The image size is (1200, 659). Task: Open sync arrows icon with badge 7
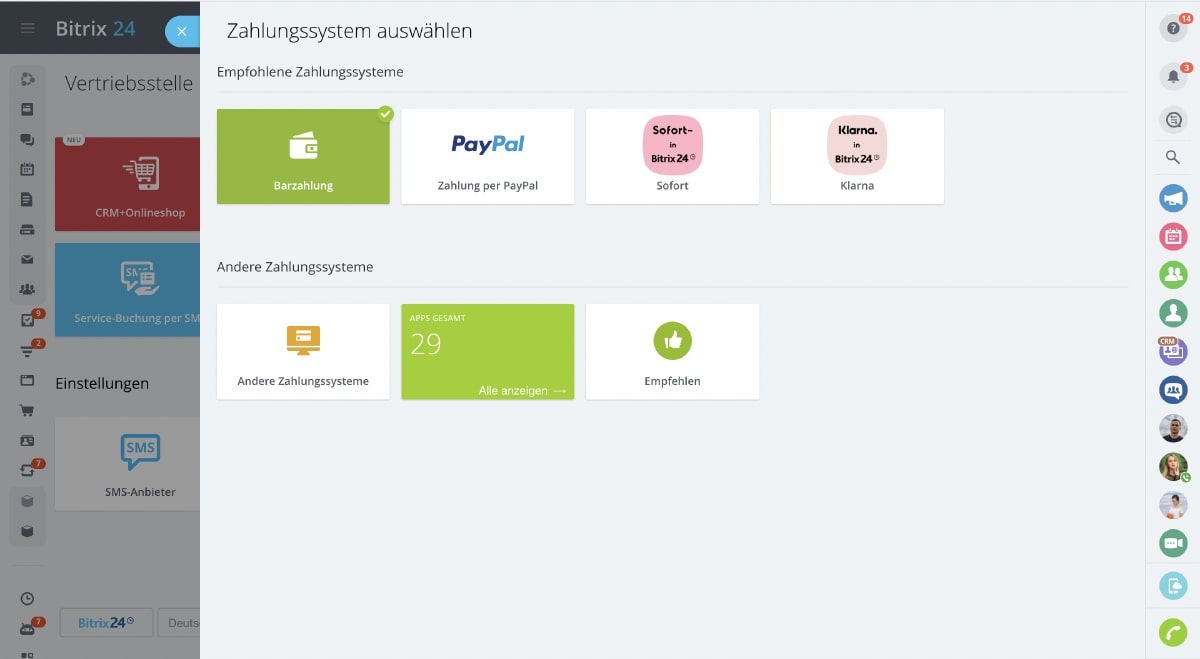pyautogui.click(x=28, y=470)
